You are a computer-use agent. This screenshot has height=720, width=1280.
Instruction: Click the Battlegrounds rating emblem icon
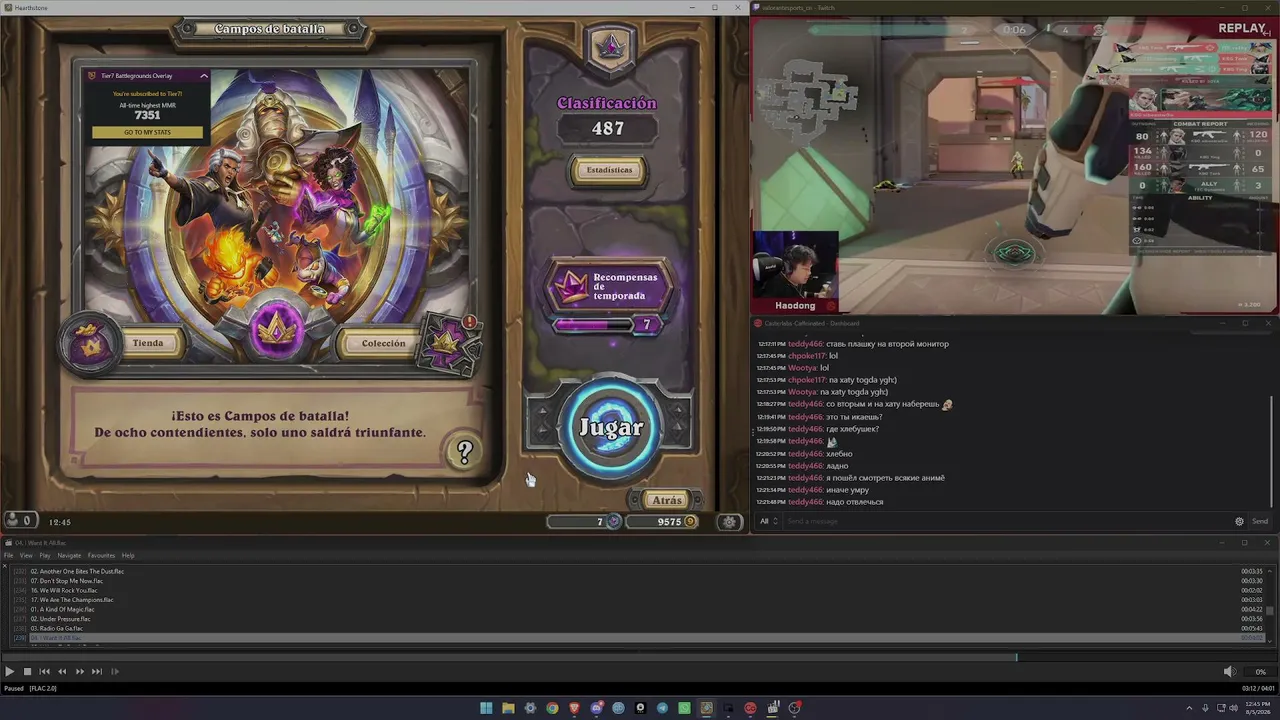click(608, 45)
